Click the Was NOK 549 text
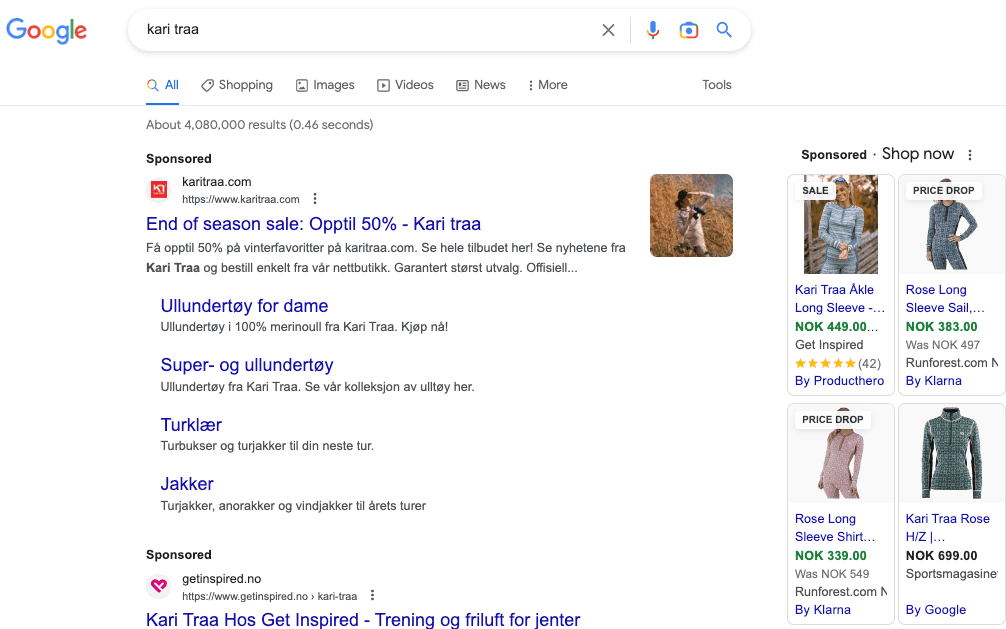 (831, 574)
